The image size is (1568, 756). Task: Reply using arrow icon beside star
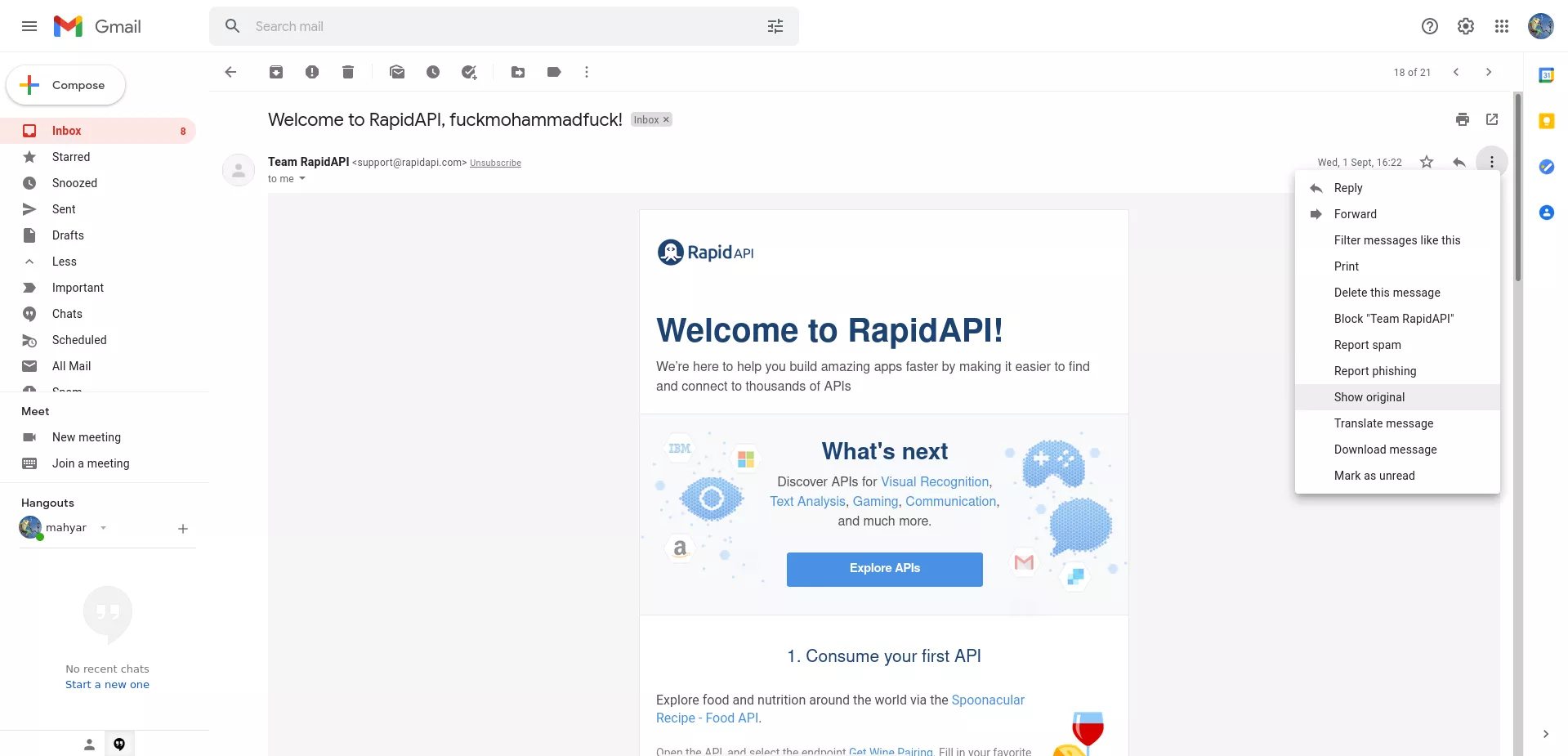pos(1459,162)
